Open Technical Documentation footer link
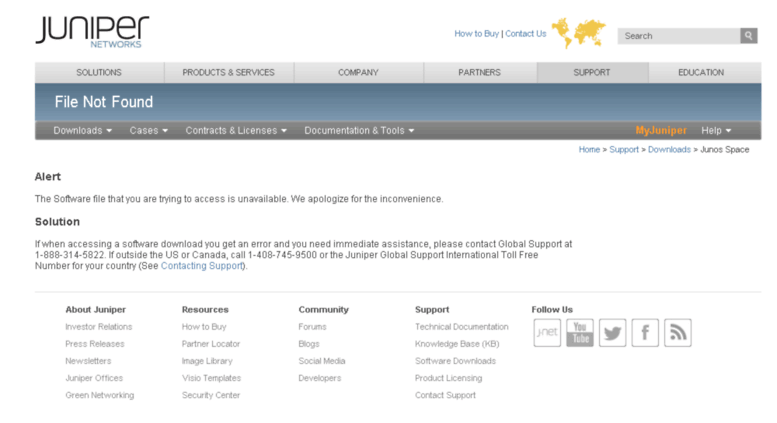This screenshot has height=423, width=777. (462, 327)
